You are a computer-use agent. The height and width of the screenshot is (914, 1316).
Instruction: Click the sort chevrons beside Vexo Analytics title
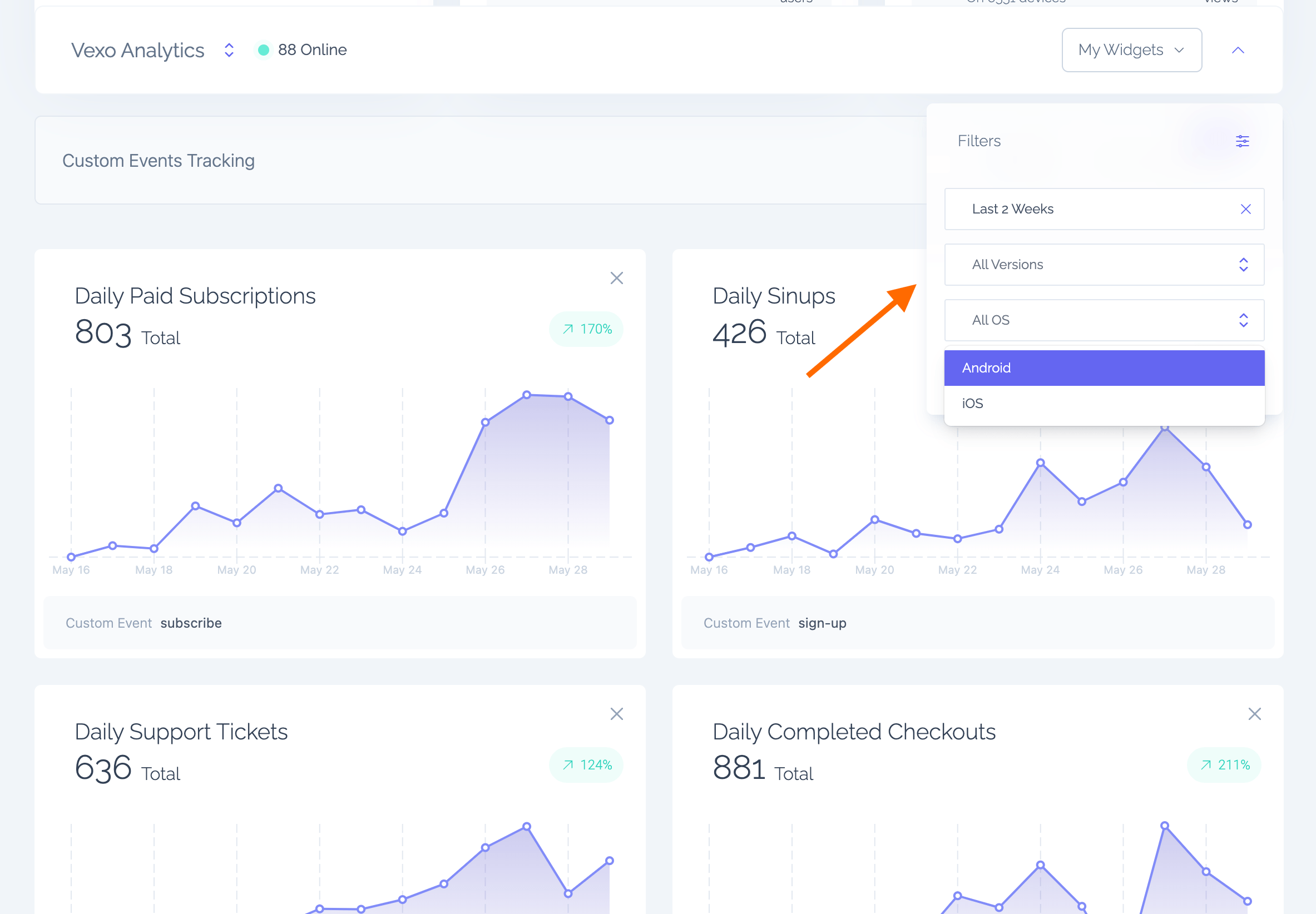point(228,51)
